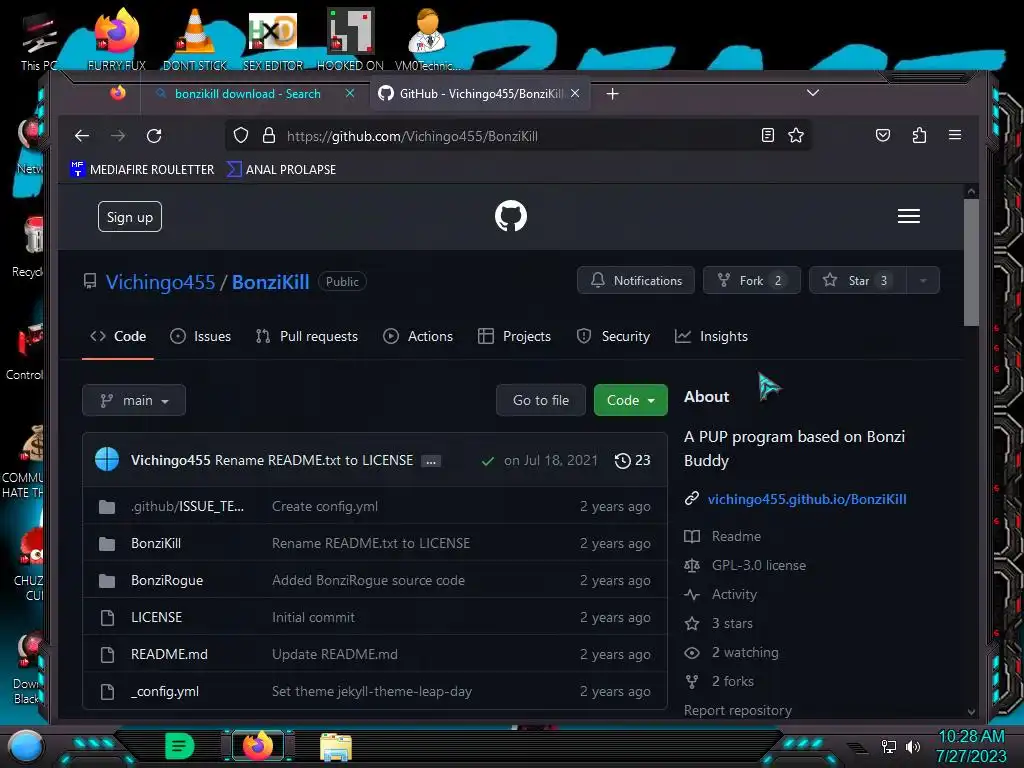Open the VLC DONT STICK desktop icon
This screenshot has height=768, width=1024.
point(195,38)
